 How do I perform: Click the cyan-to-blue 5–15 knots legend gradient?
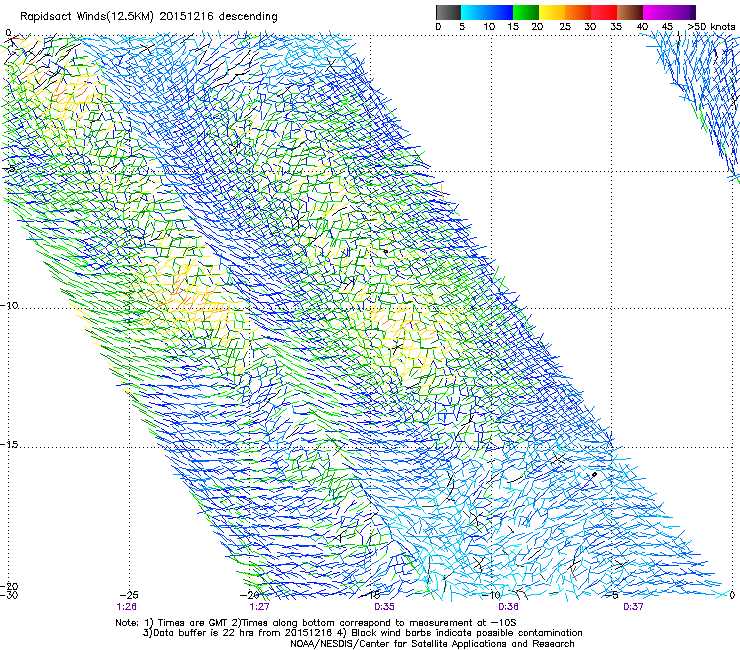pos(487,12)
